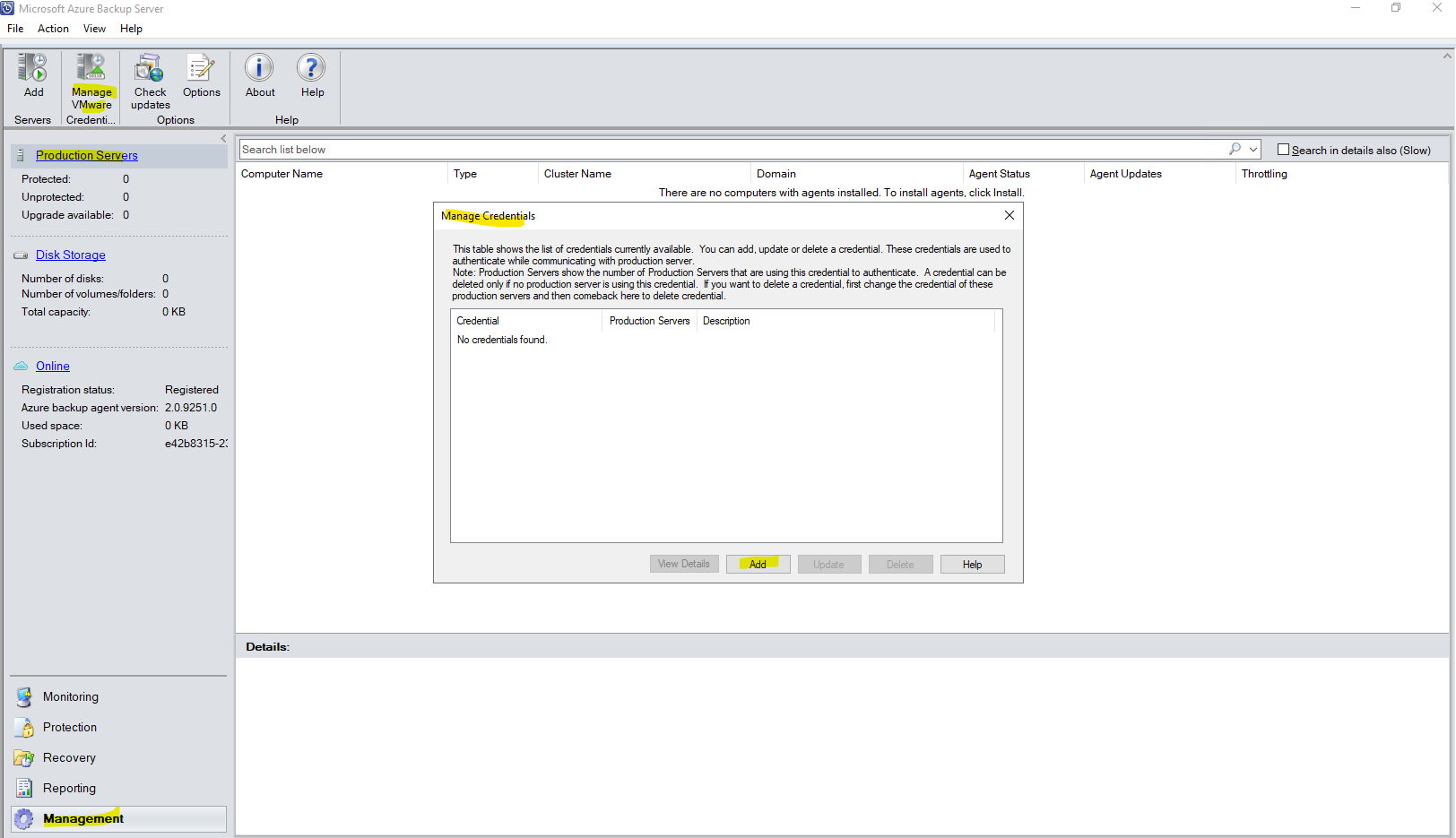This screenshot has height=838, width=1456.
Task: Click the Protection lock icon
Action: click(x=24, y=728)
